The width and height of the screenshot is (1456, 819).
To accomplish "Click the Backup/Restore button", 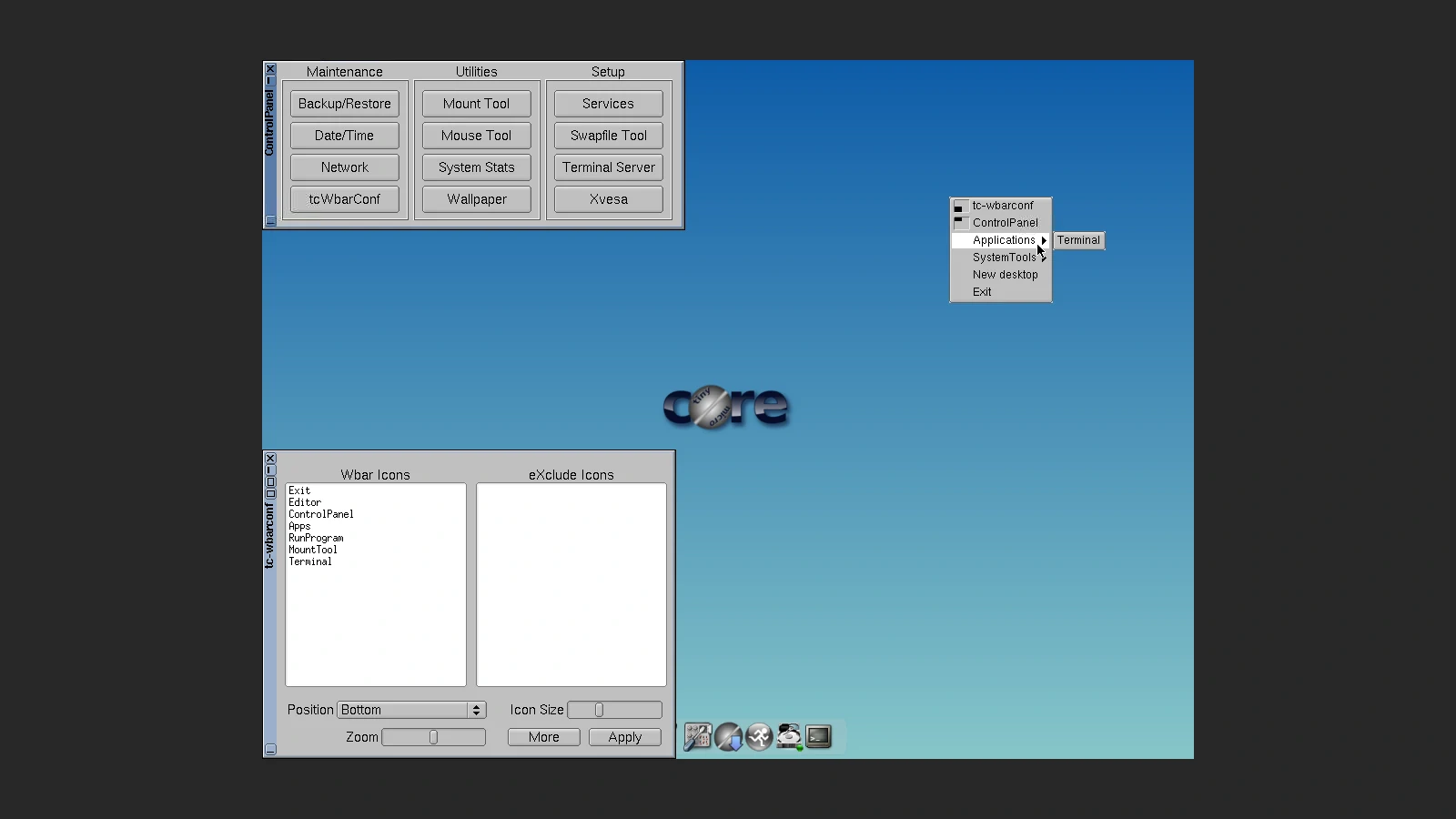I will (345, 104).
